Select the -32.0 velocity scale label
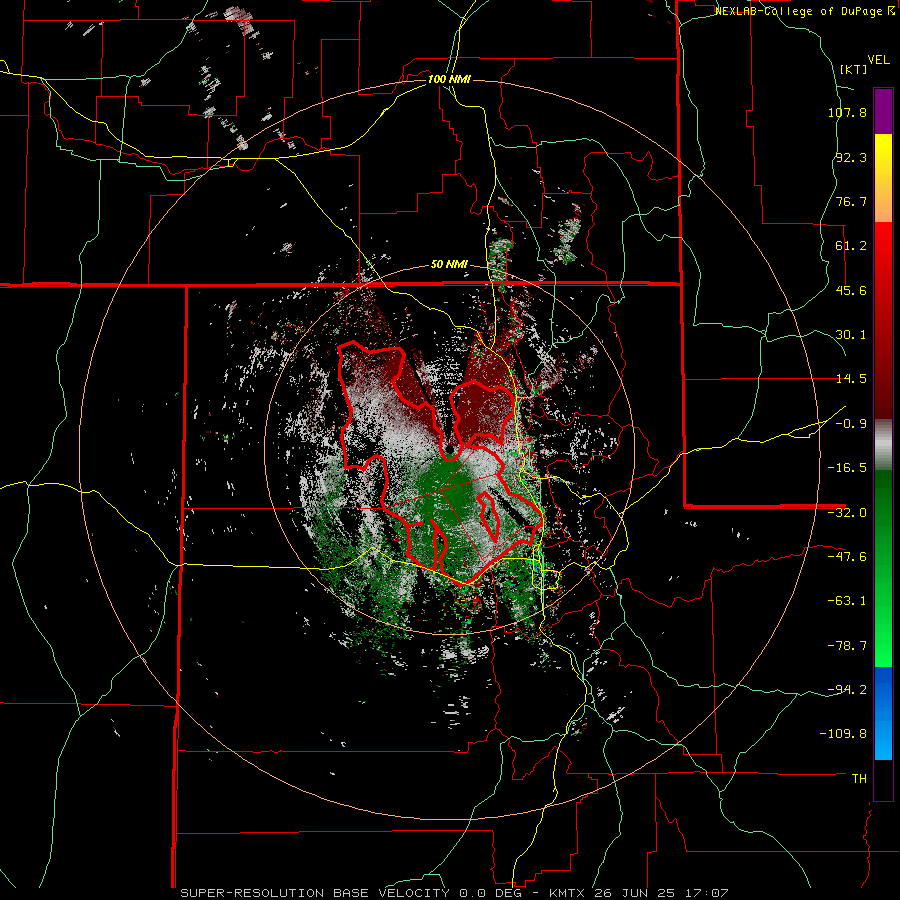The width and height of the screenshot is (900, 900). pyautogui.click(x=847, y=513)
